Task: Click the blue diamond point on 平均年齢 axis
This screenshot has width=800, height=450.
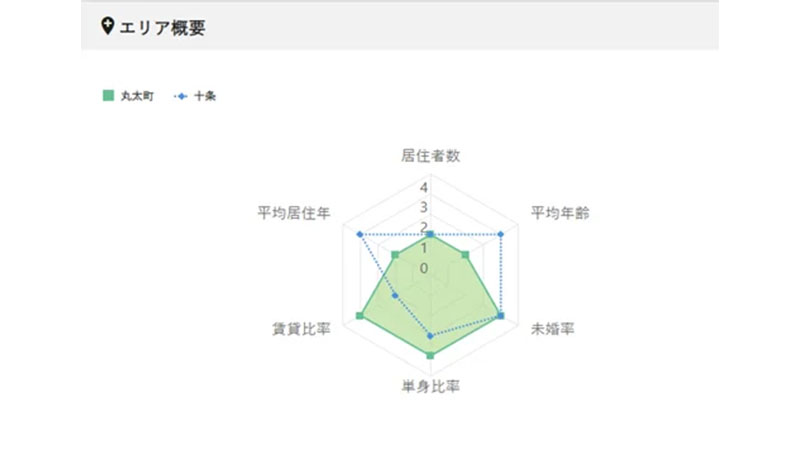Action: [x=501, y=234]
